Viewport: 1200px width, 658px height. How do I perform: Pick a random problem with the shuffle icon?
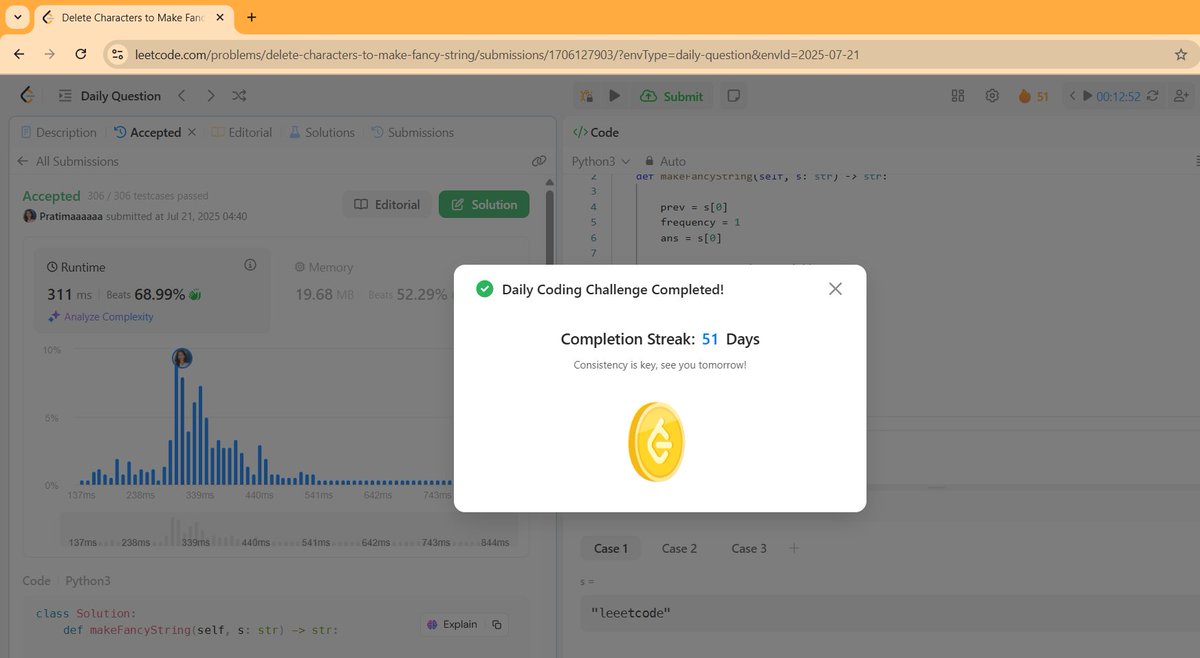(239, 96)
